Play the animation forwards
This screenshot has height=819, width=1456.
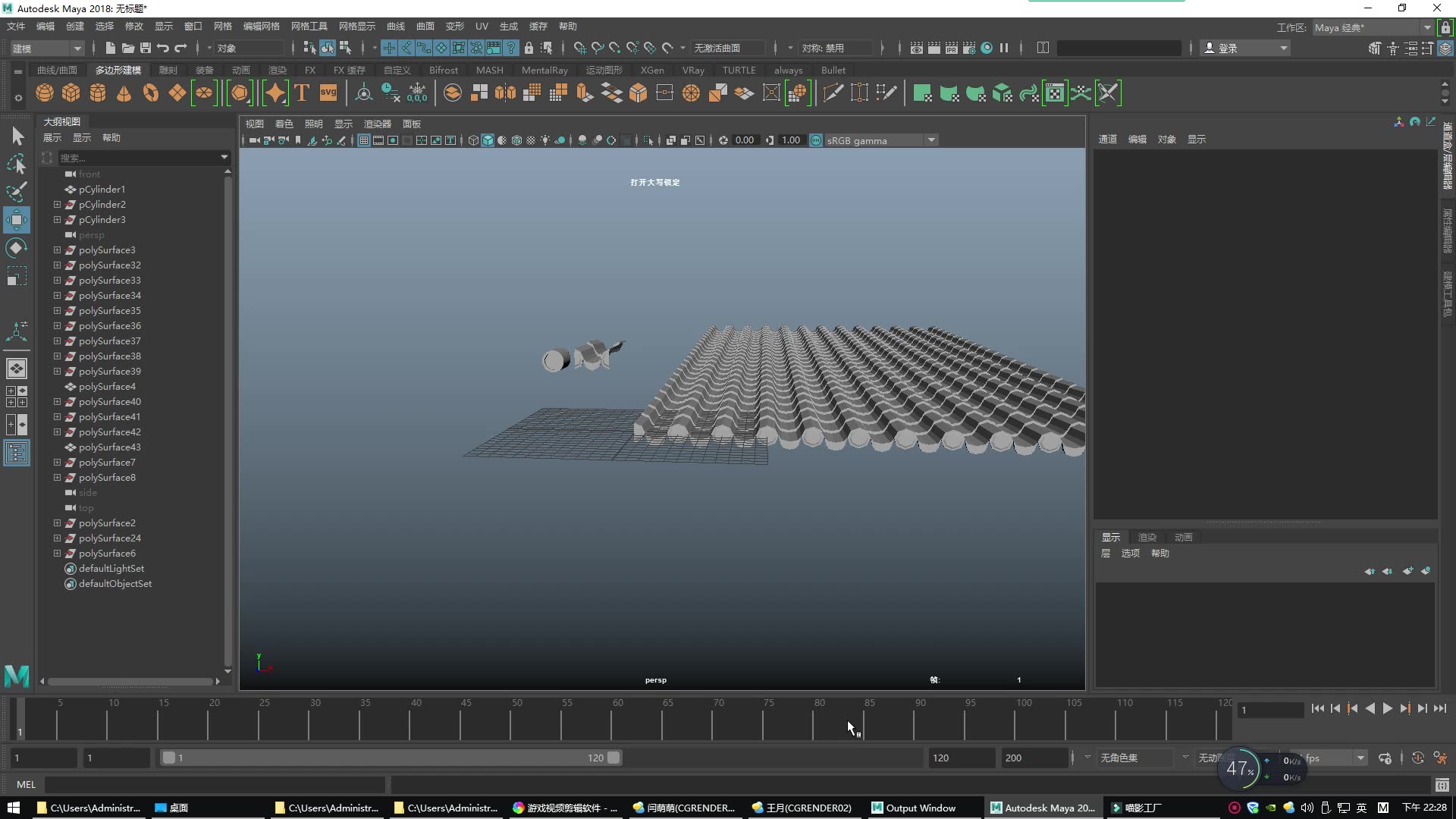1387,708
